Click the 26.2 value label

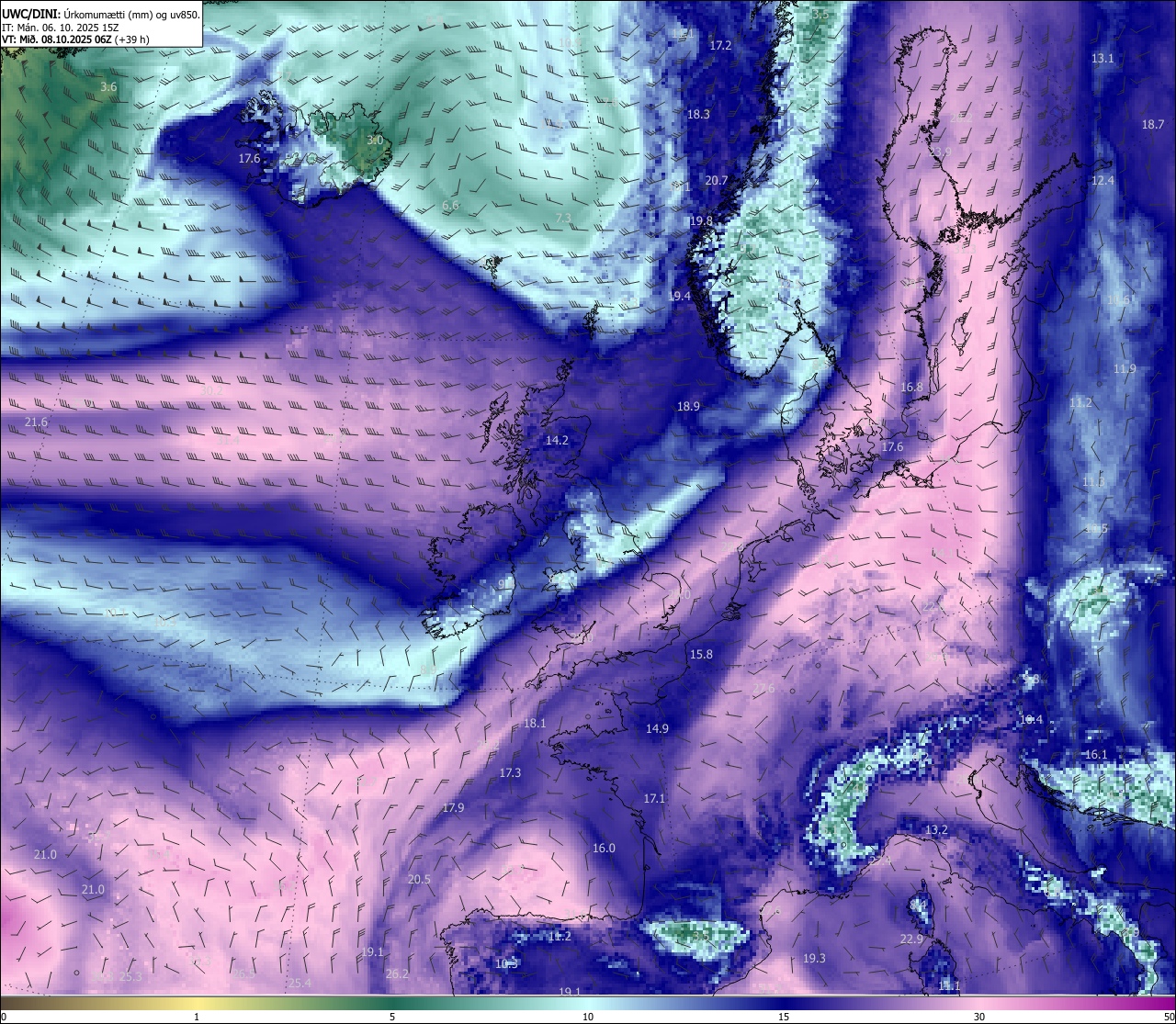point(397,973)
